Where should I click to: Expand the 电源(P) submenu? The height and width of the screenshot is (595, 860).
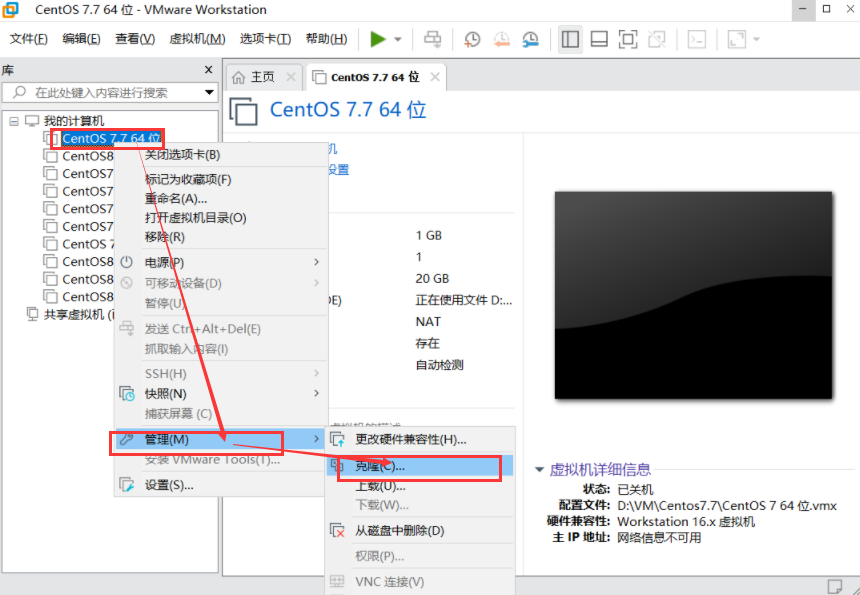pyautogui.click(x=222, y=262)
